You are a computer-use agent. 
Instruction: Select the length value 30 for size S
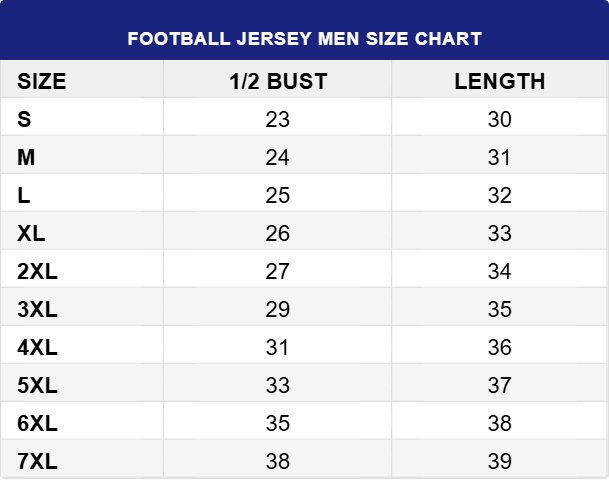(x=500, y=119)
